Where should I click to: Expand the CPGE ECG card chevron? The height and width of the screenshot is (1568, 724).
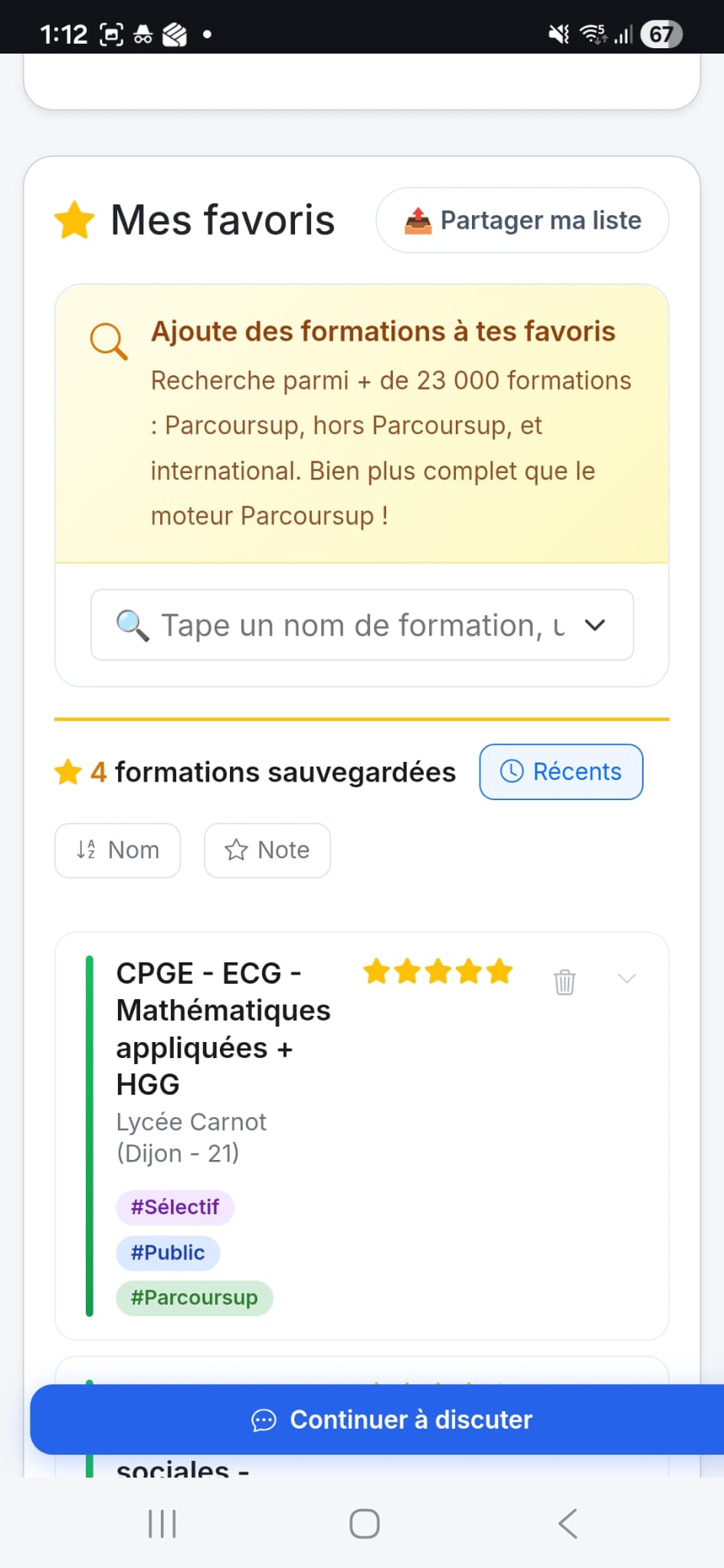click(x=627, y=978)
